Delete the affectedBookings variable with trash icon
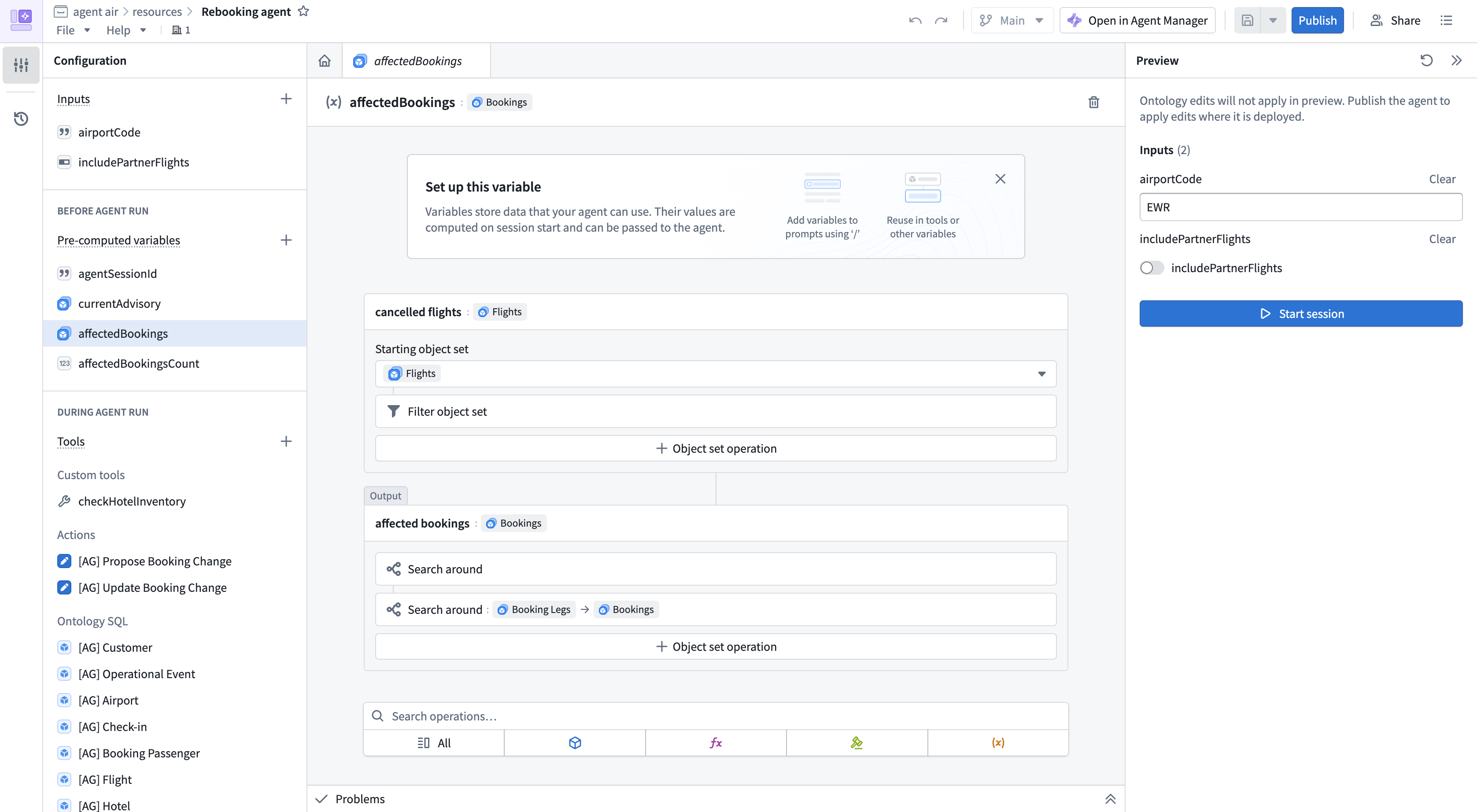This screenshot has height=812, width=1477. point(1093,102)
